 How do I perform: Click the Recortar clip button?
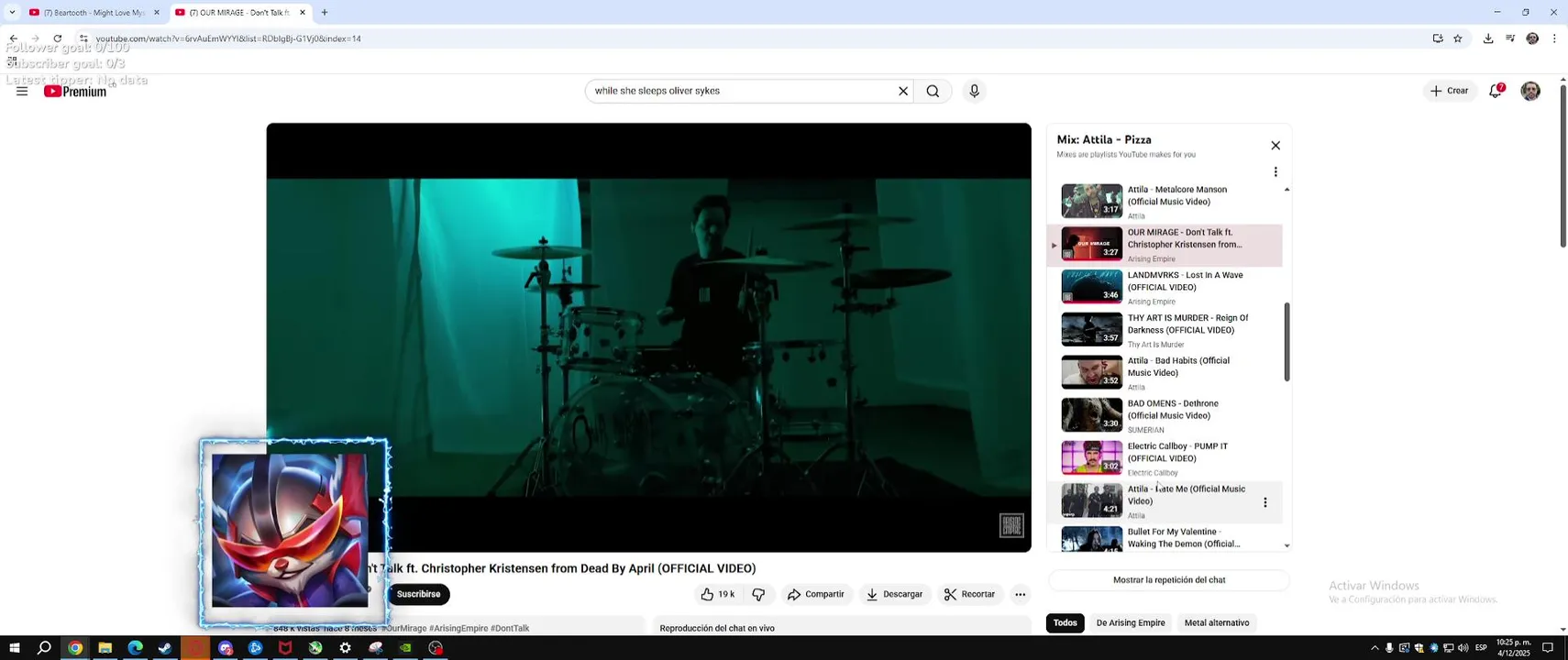970,594
